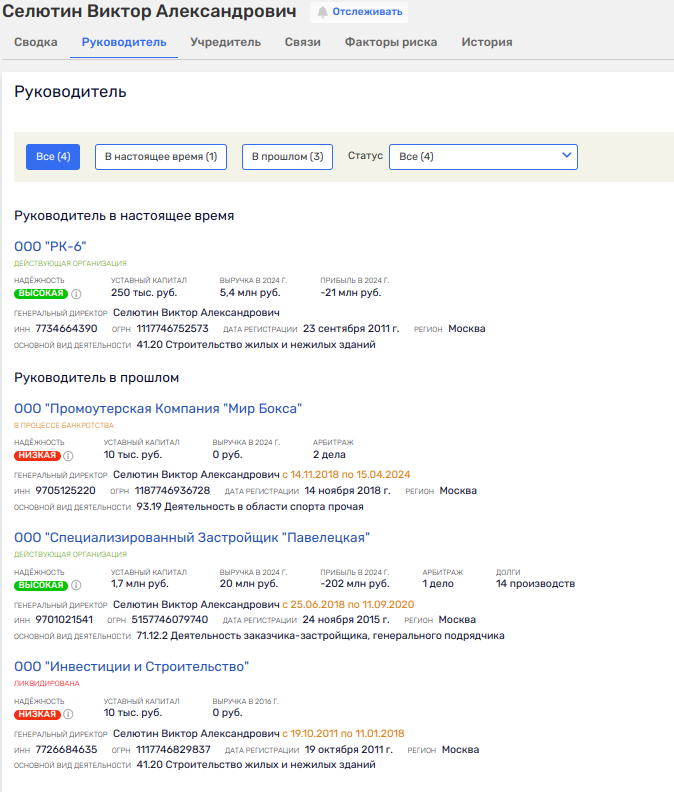Select the Руководитель tab
This screenshot has width=674, height=792.
pos(124,42)
